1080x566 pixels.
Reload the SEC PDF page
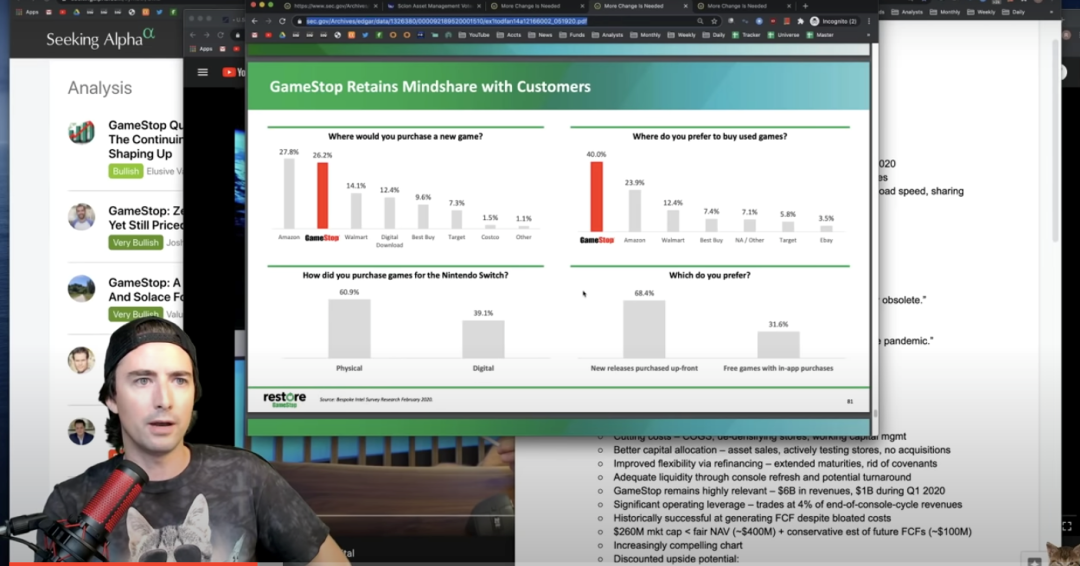click(282, 21)
